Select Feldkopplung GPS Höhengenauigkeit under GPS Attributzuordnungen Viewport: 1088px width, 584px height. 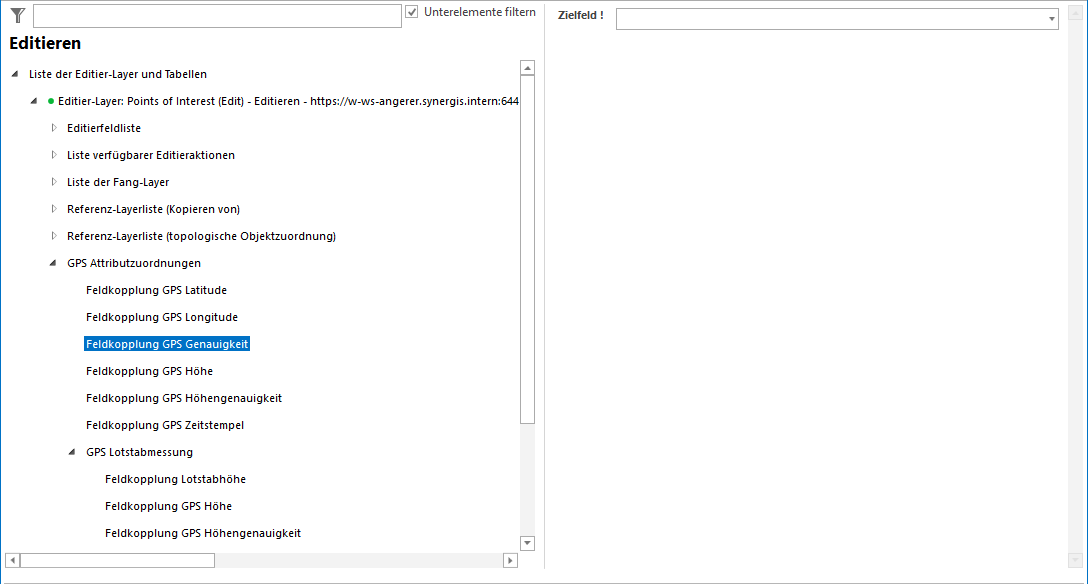pos(184,399)
